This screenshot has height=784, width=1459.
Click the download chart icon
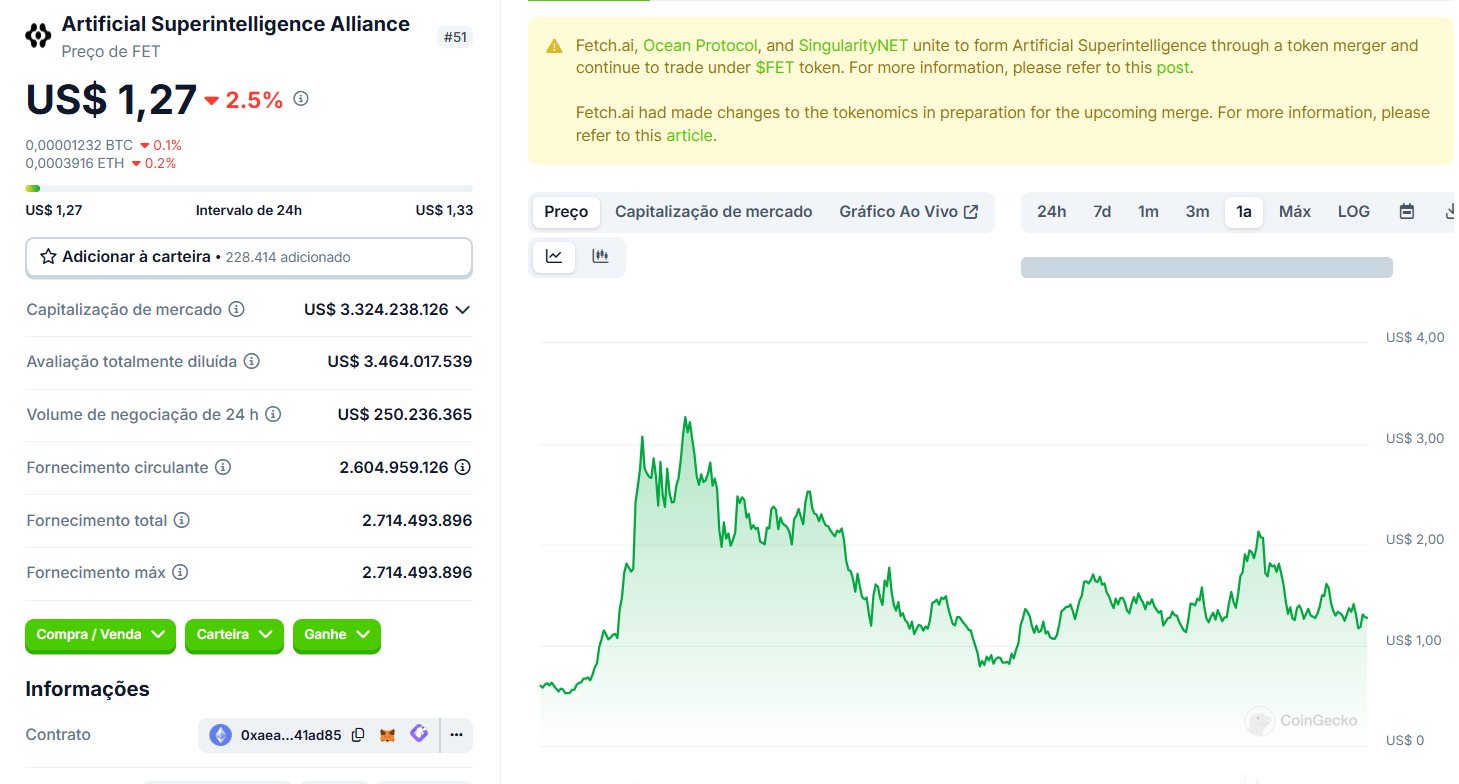(1450, 212)
